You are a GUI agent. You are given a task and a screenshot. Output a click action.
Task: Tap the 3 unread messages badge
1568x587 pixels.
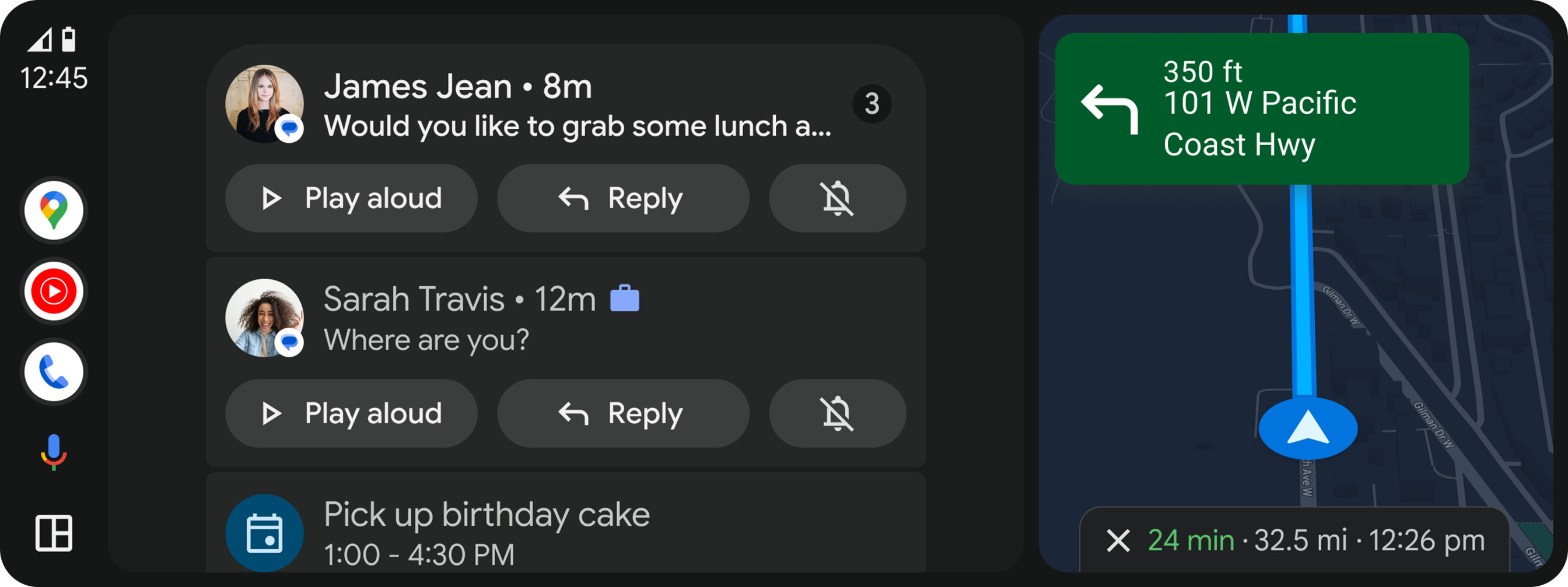pyautogui.click(x=873, y=103)
